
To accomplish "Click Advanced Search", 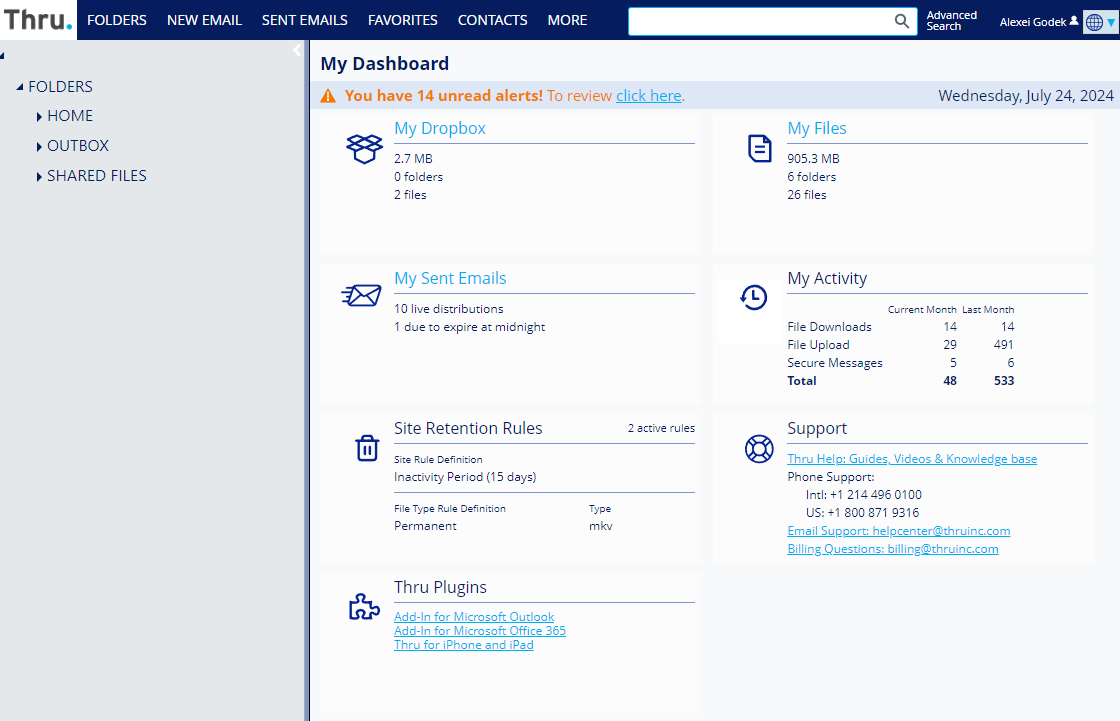I will pos(951,21).
